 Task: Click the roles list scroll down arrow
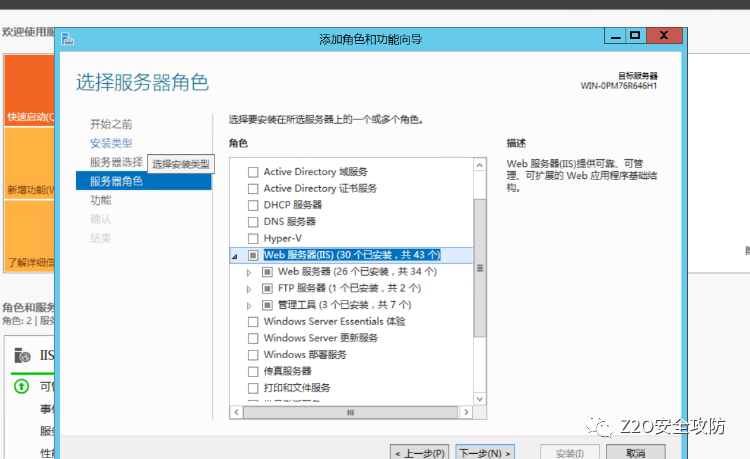pyautogui.click(x=480, y=399)
